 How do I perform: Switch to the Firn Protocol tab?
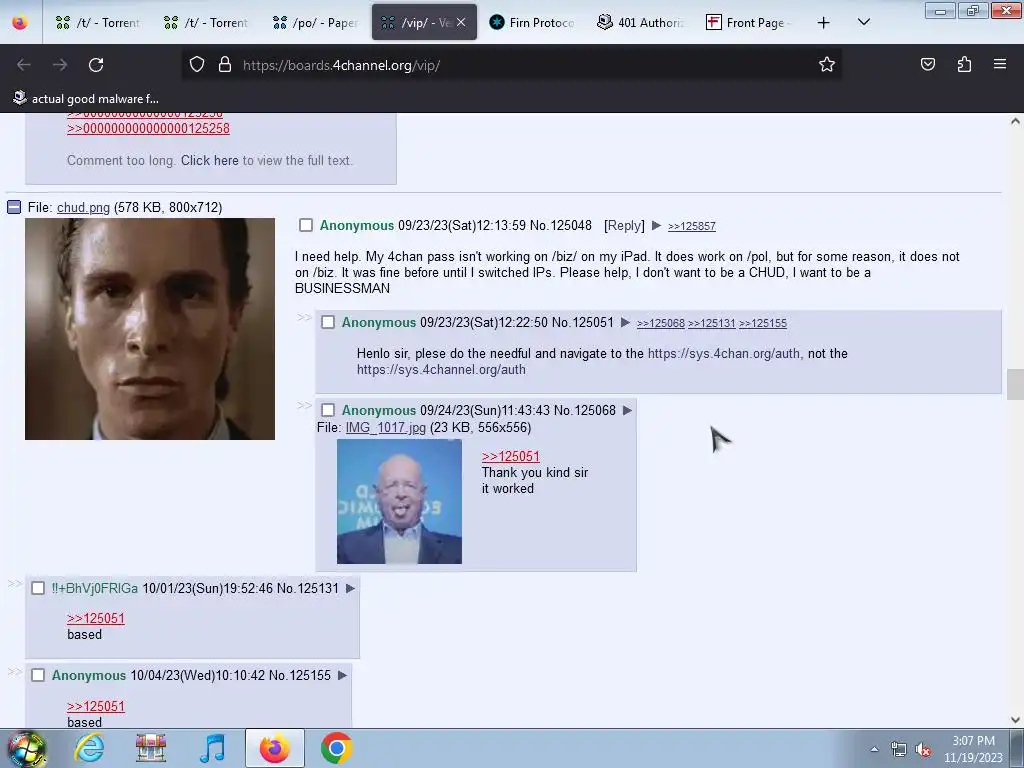tap(532, 23)
